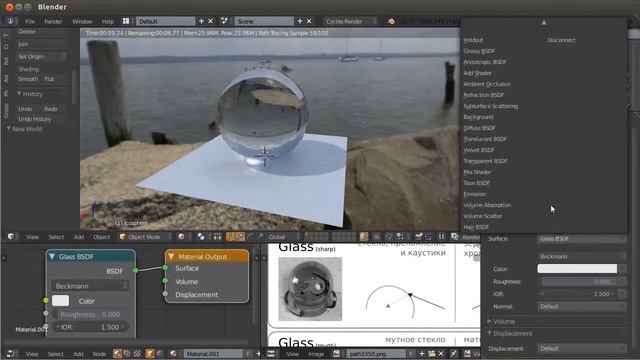
Task: Toggle Smooth shading button
Action: (x=28, y=79)
